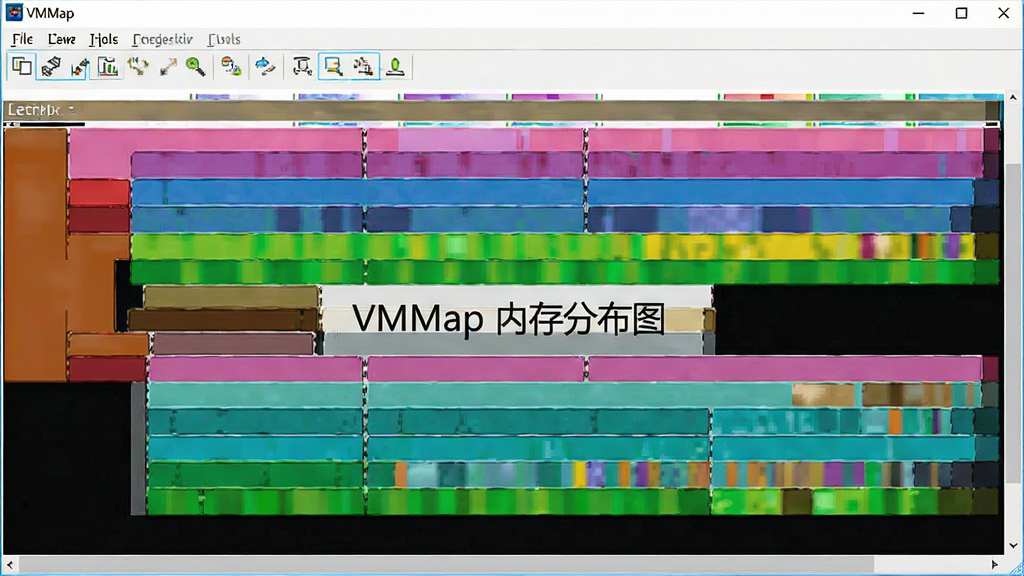Open the long greyed menu before 'Fisols'

pos(163,39)
